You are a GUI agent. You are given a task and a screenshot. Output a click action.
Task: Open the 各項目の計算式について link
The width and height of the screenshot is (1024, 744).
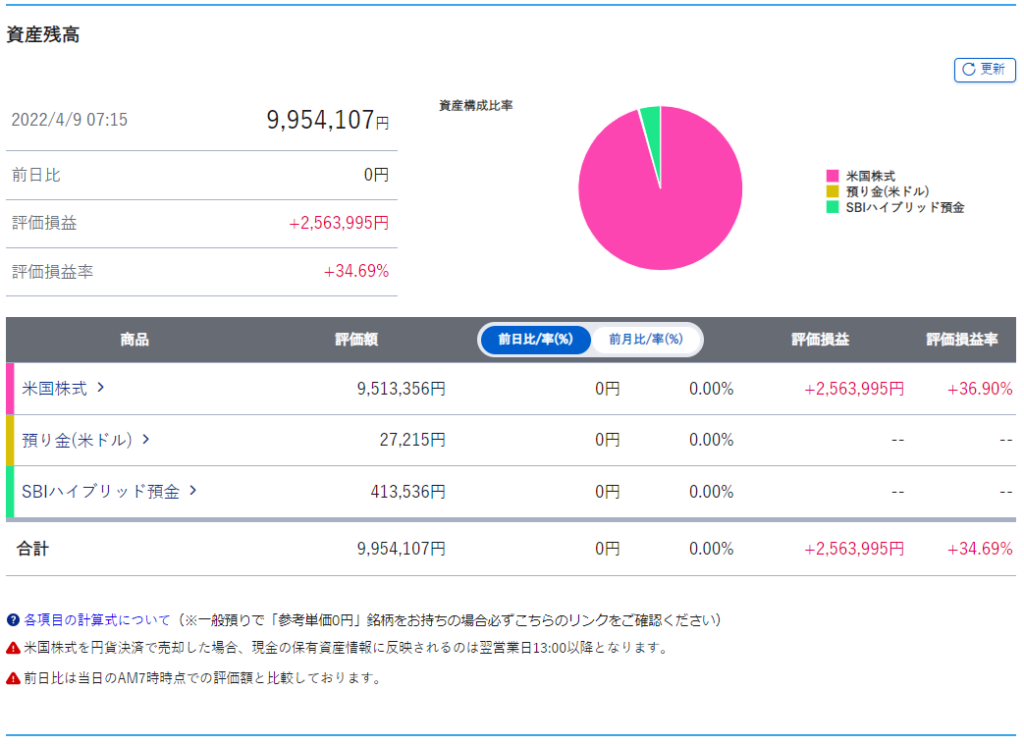click(x=96, y=620)
